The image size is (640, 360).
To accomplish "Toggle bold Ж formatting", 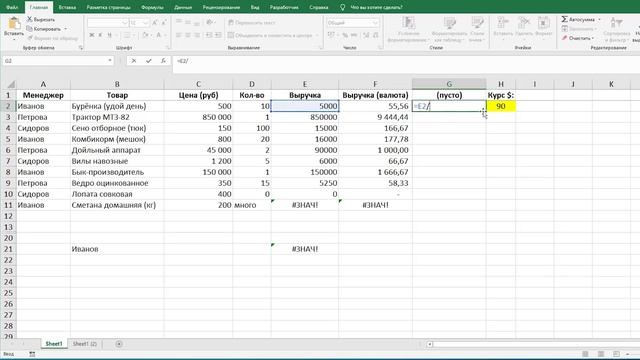I will click(91, 36).
